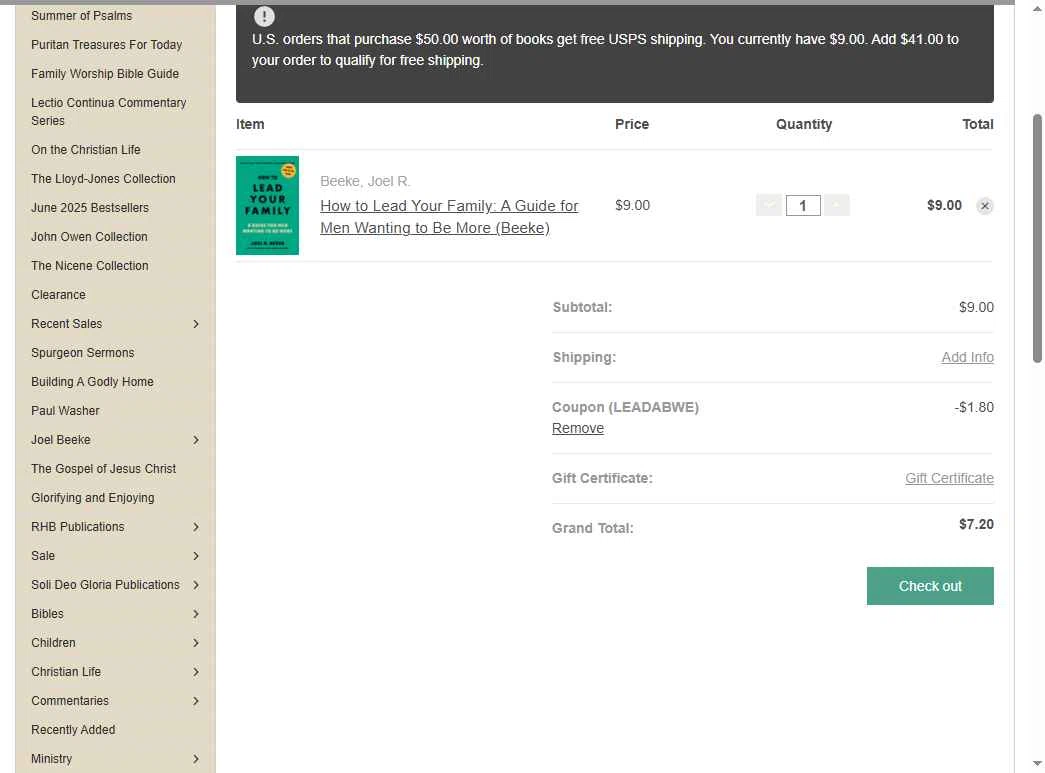
Task: Expand the Commentaries chevron
Action: tap(196, 701)
